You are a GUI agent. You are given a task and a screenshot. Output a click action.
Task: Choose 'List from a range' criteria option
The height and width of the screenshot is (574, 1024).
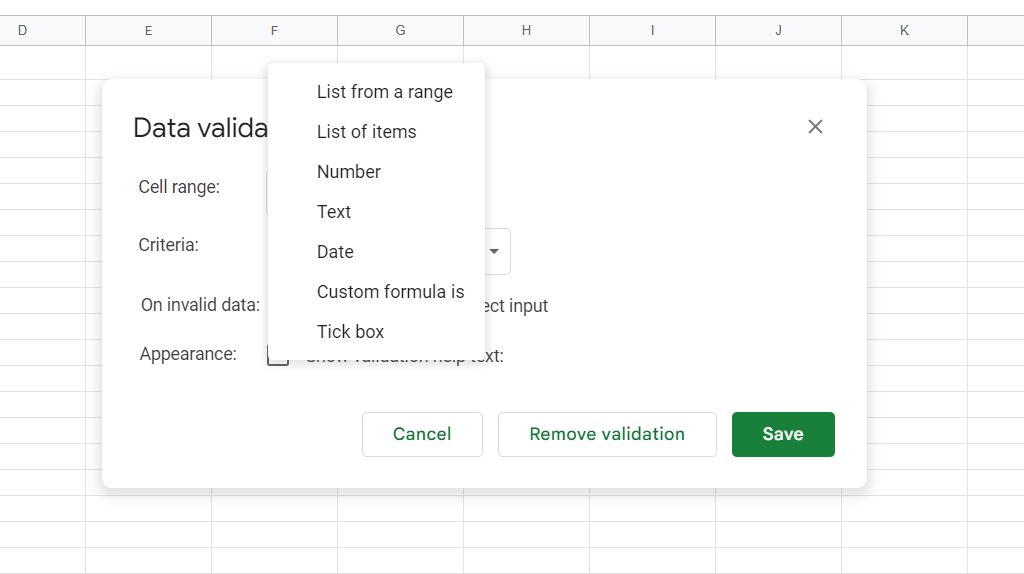click(x=384, y=92)
